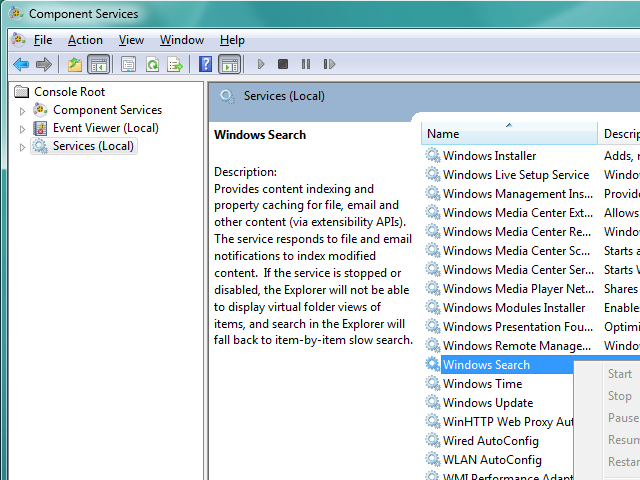Select Windows Management Ins... service

518,193
